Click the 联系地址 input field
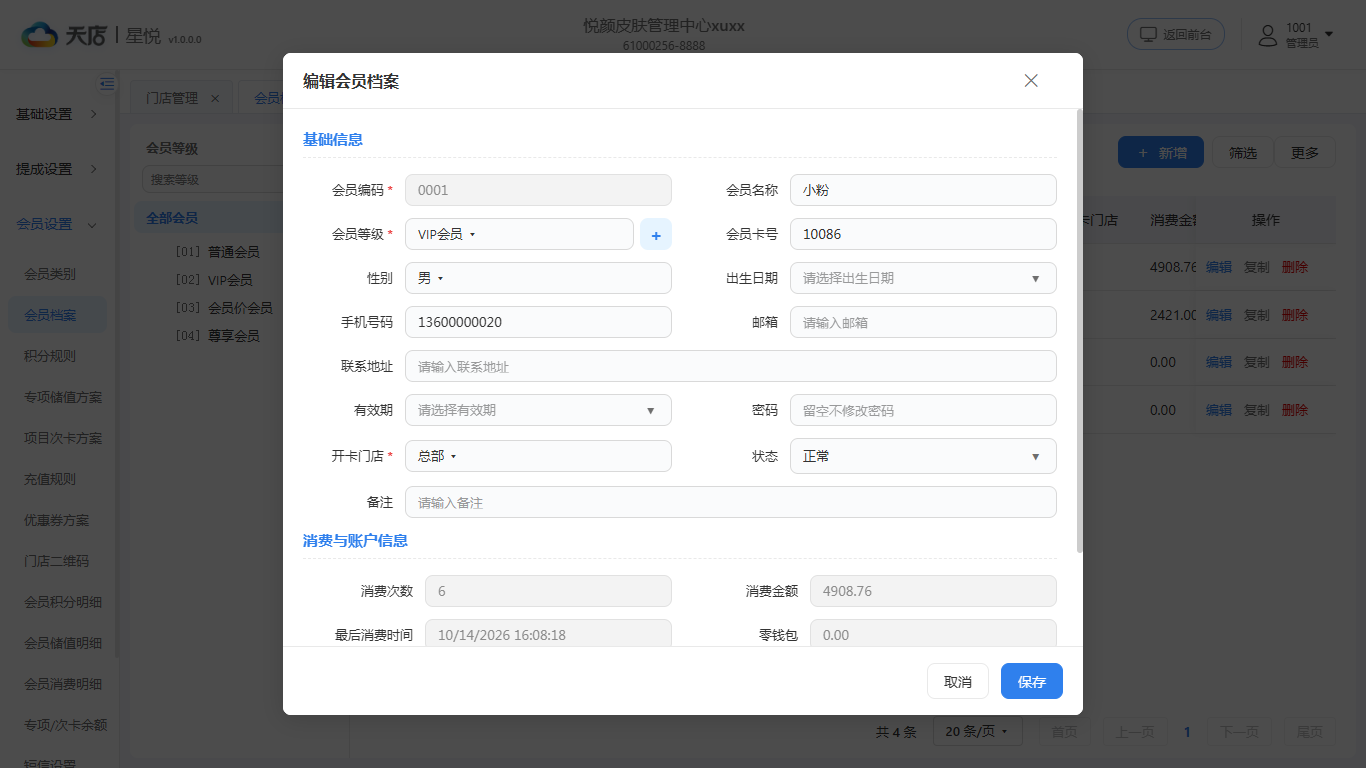The width and height of the screenshot is (1366, 768). (x=731, y=366)
